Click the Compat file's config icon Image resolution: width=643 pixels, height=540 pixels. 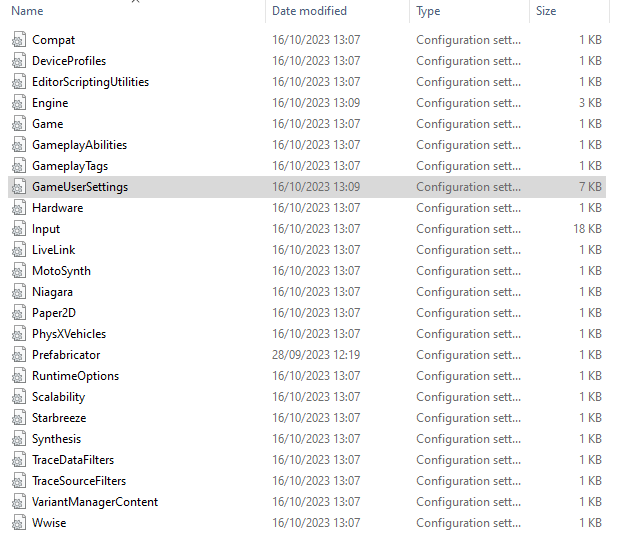[19, 40]
